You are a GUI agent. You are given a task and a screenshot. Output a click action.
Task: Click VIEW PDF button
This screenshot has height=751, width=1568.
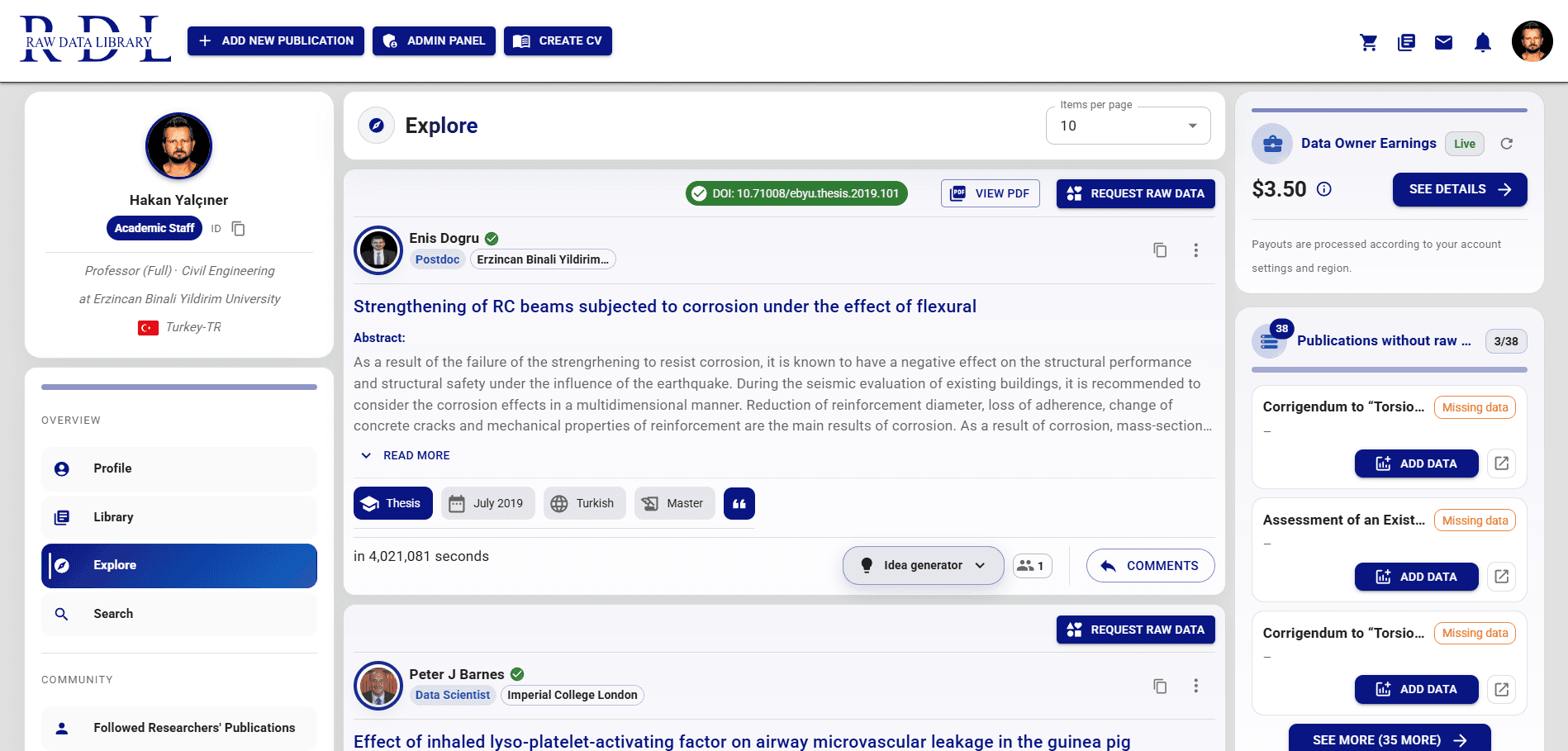click(x=990, y=193)
